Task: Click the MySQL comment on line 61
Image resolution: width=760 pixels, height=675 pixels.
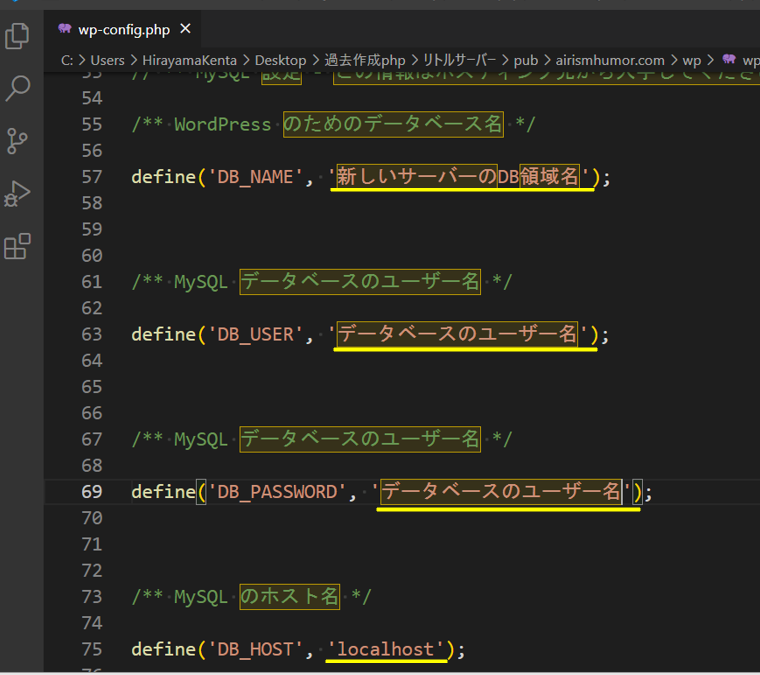Action: [322, 282]
